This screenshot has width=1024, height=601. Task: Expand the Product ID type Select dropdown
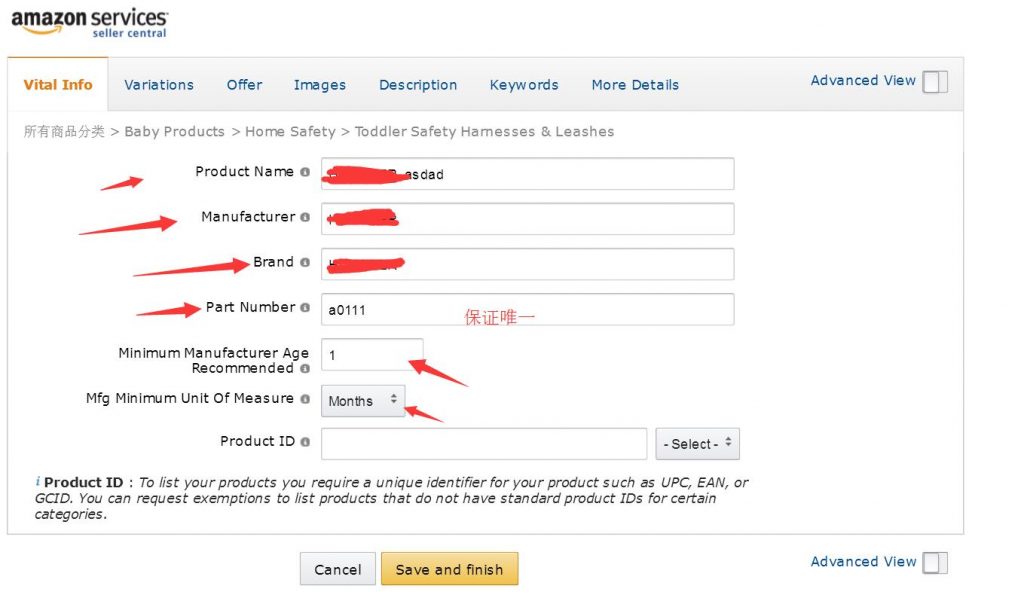point(697,444)
